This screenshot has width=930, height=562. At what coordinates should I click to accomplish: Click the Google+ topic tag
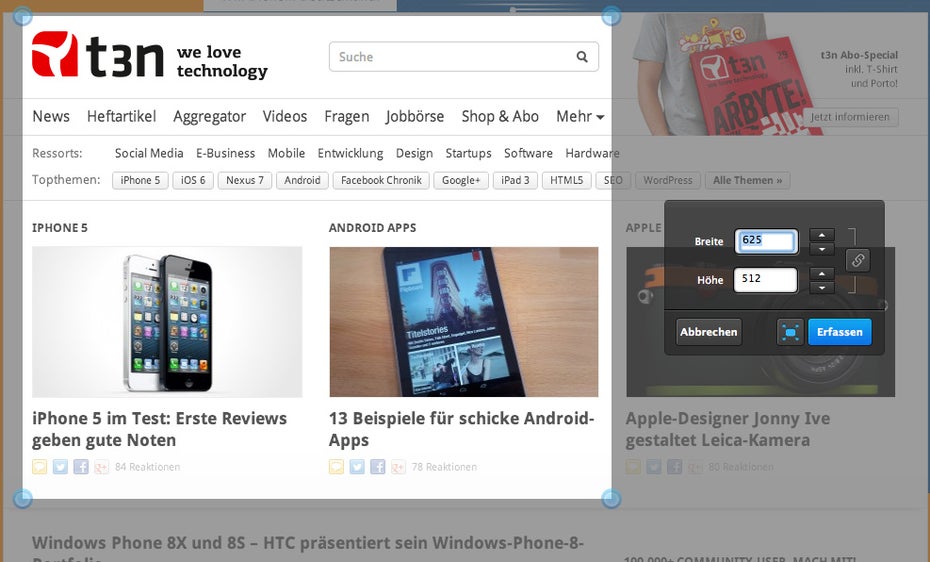point(461,180)
